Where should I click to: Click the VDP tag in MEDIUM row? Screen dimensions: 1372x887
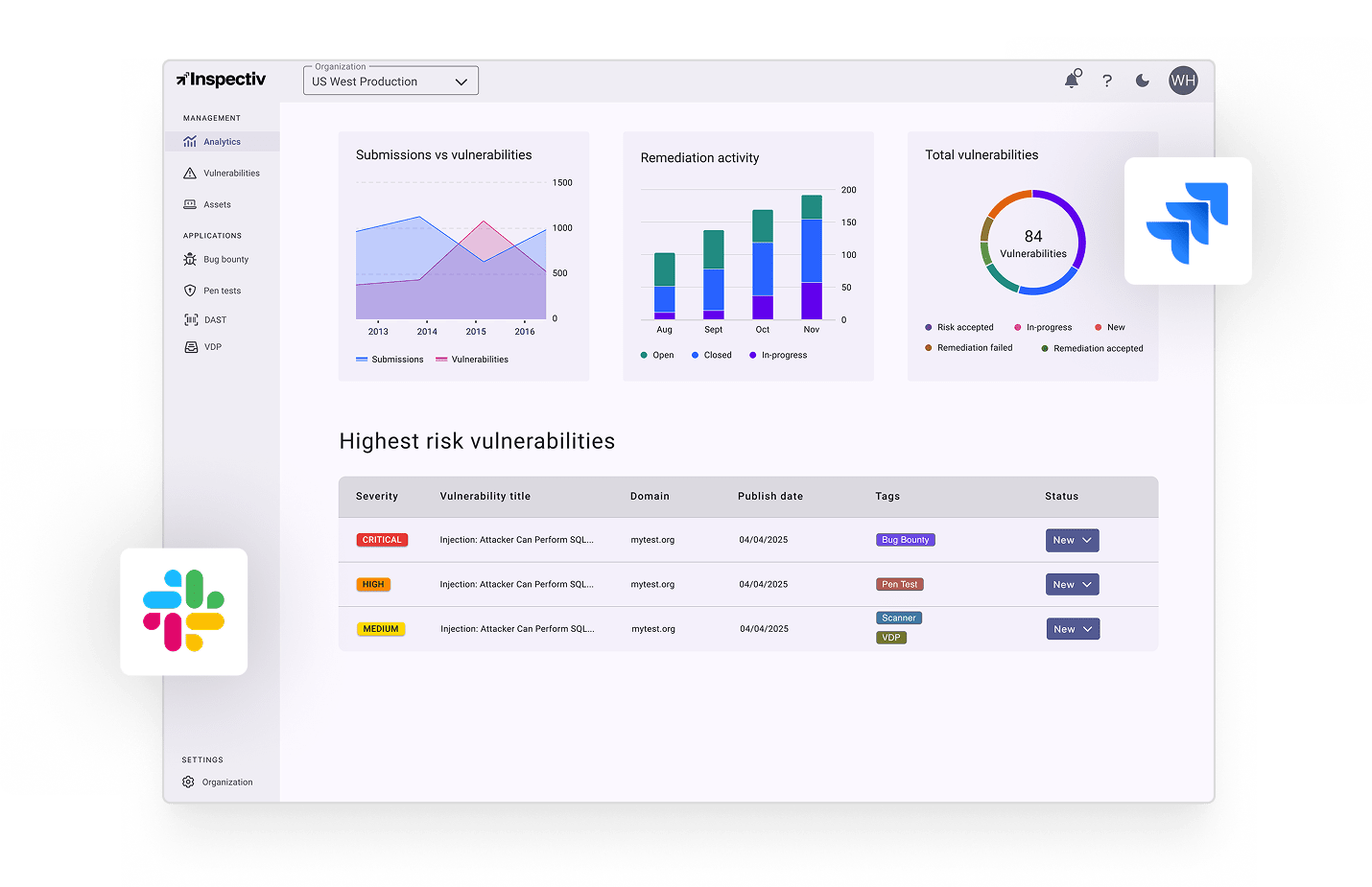click(891, 638)
